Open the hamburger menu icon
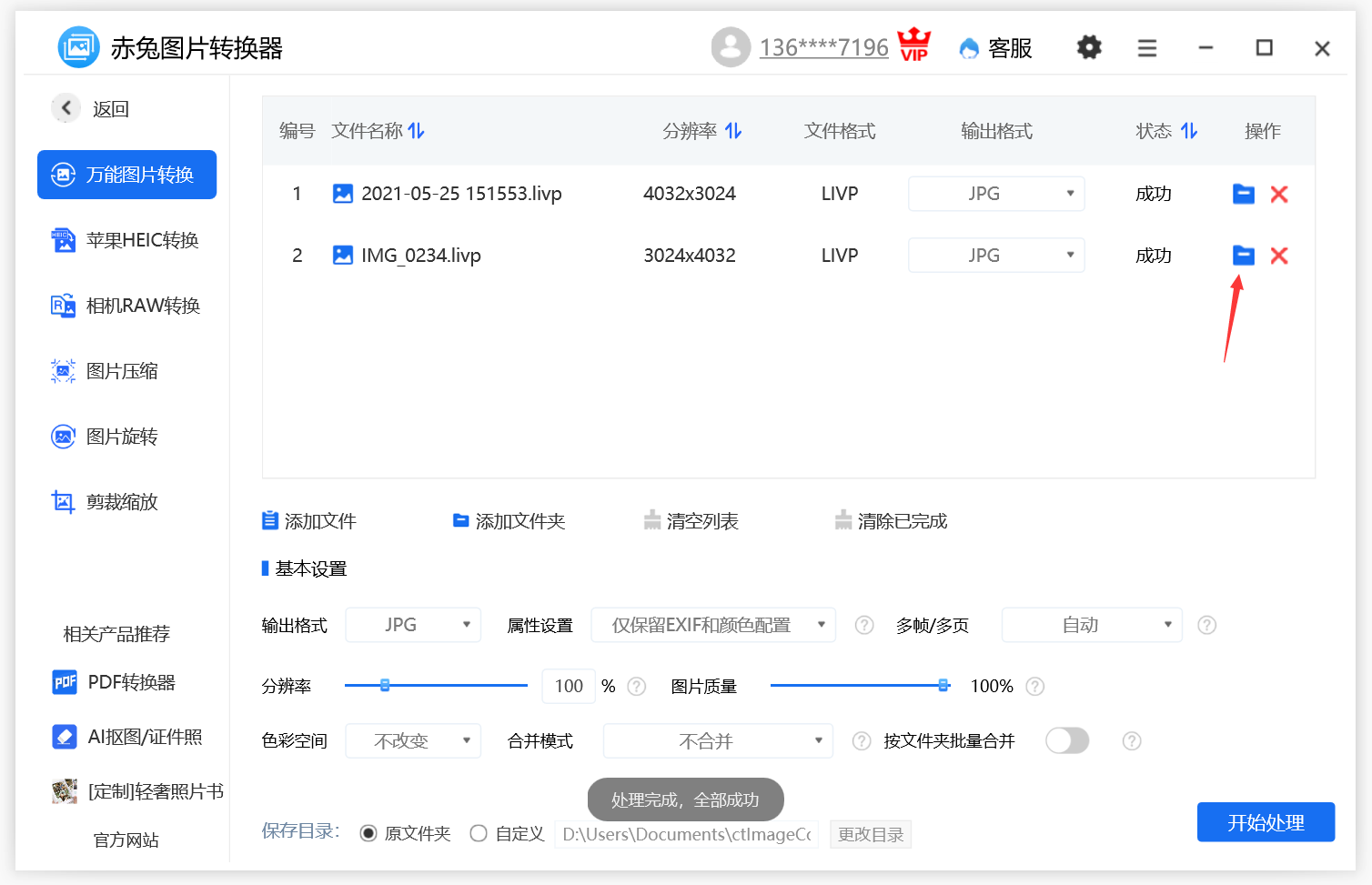 1147,48
